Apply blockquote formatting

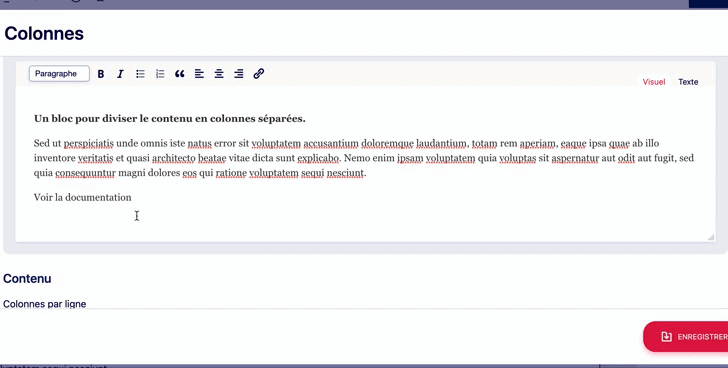pos(180,74)
